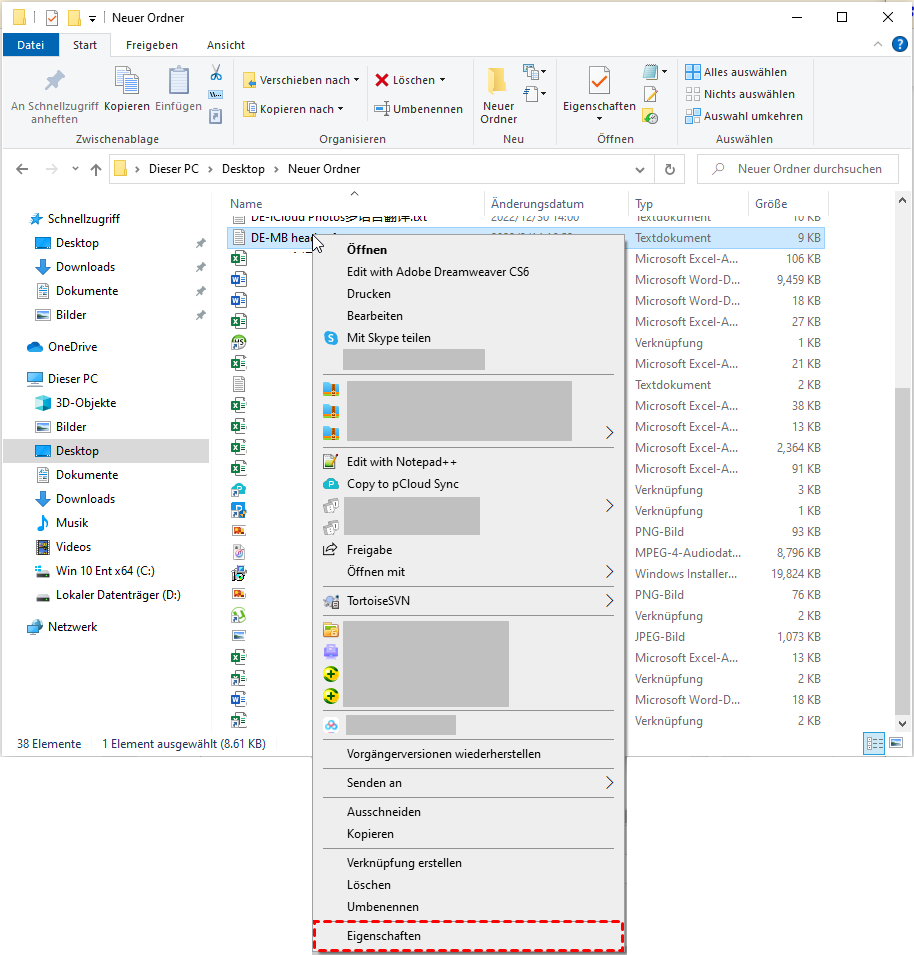
Task: Click the Neuer Ordner durchsuchen search field
Action: pyautogui.click(x=798, y=169)
